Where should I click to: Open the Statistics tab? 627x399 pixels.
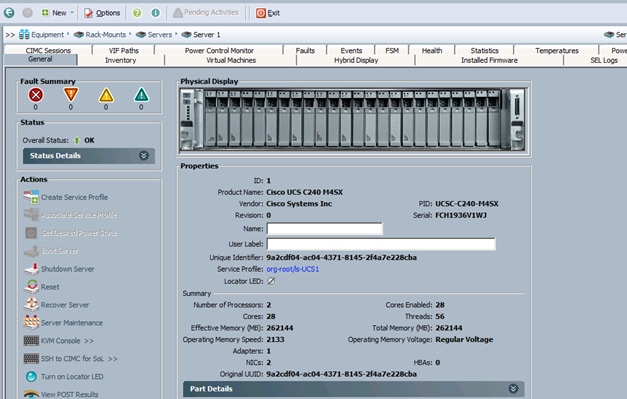tap(484, 50)
